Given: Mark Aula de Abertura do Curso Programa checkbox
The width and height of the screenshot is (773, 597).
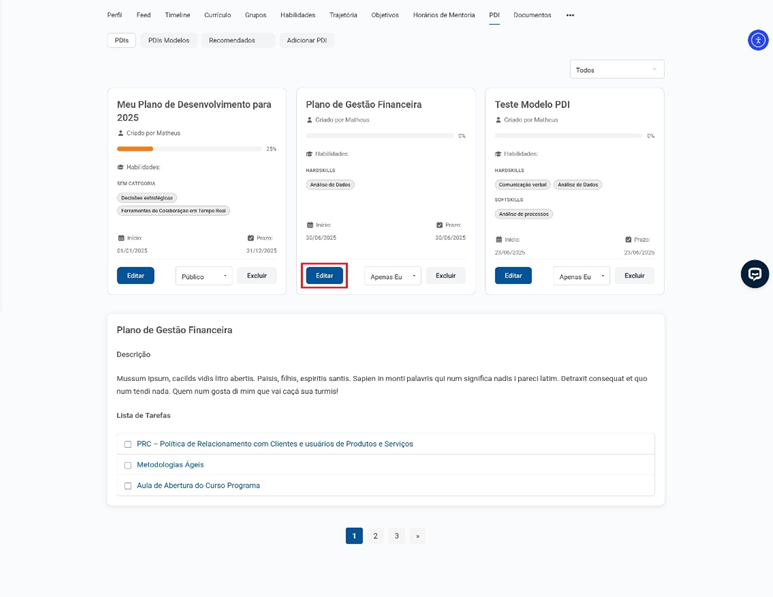Looking at the screenshot, I should 128,486.
